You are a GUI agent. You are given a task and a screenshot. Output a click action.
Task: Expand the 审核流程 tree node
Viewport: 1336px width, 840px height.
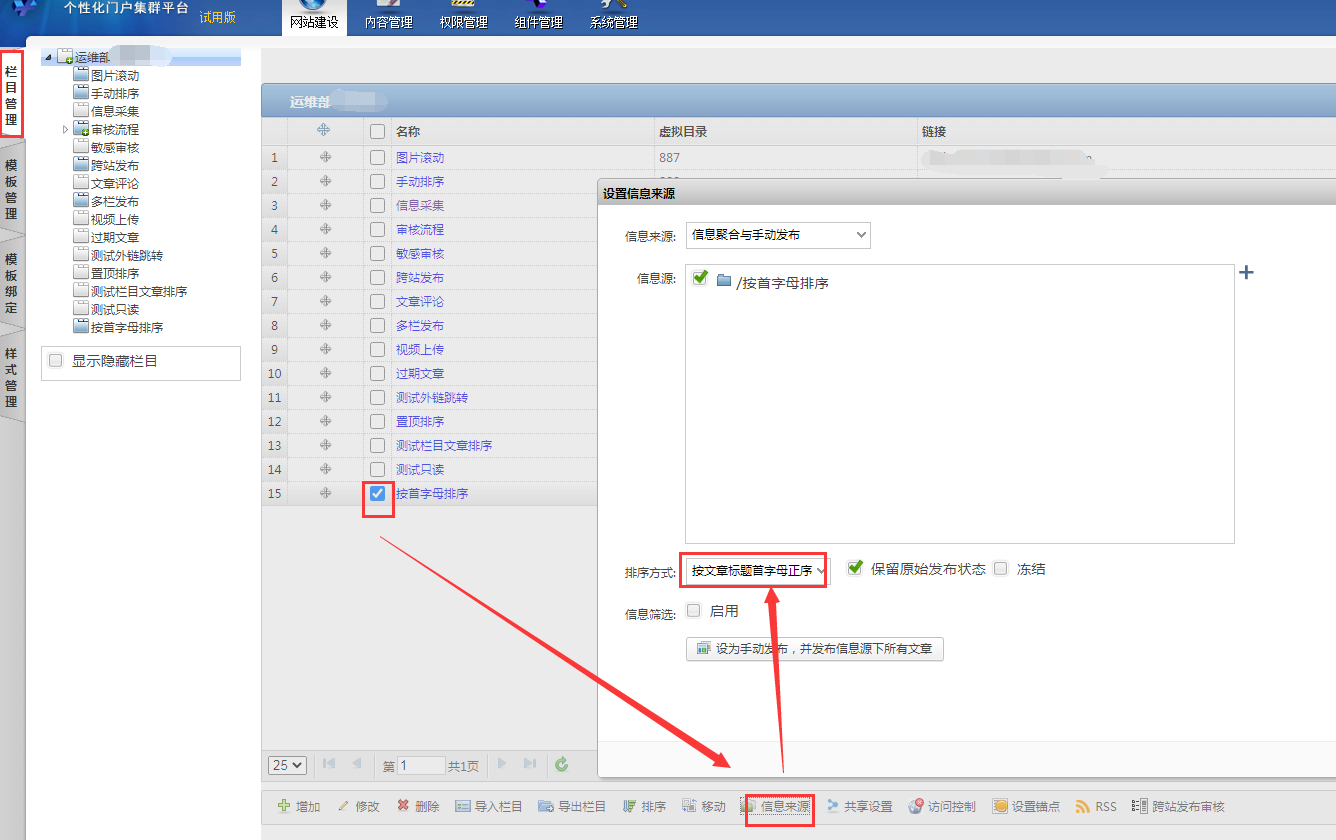[66, 130]
